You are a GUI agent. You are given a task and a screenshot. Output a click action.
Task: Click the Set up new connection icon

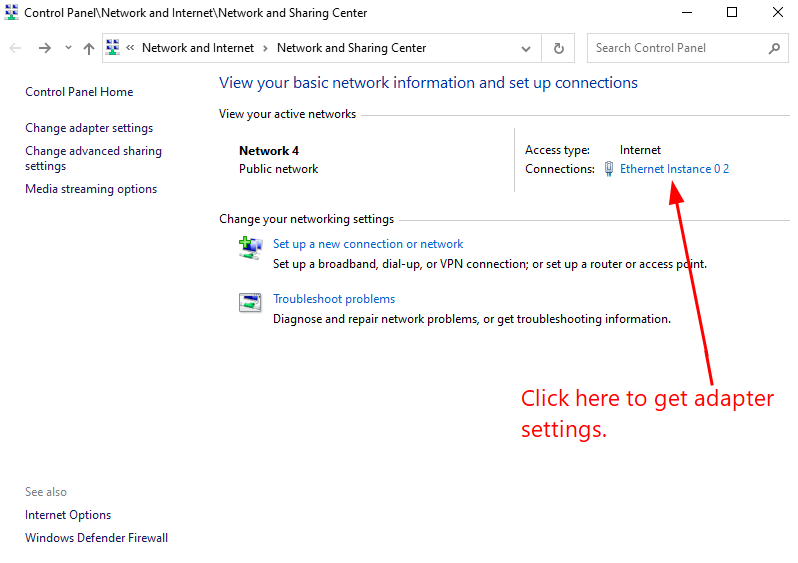click(250, 247)
